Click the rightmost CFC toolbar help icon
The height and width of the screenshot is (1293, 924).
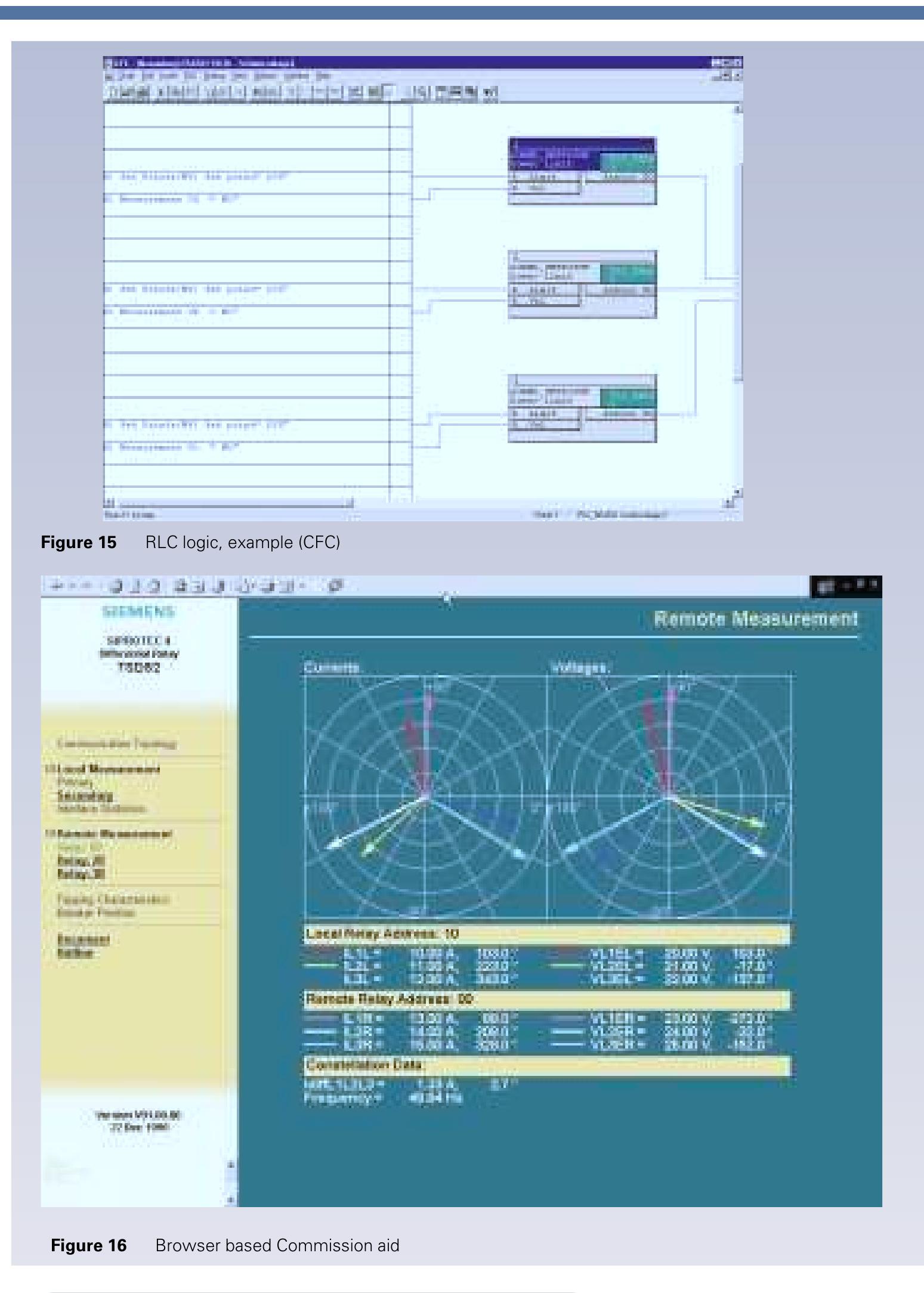pyautogui.click(x=489, y=92)
